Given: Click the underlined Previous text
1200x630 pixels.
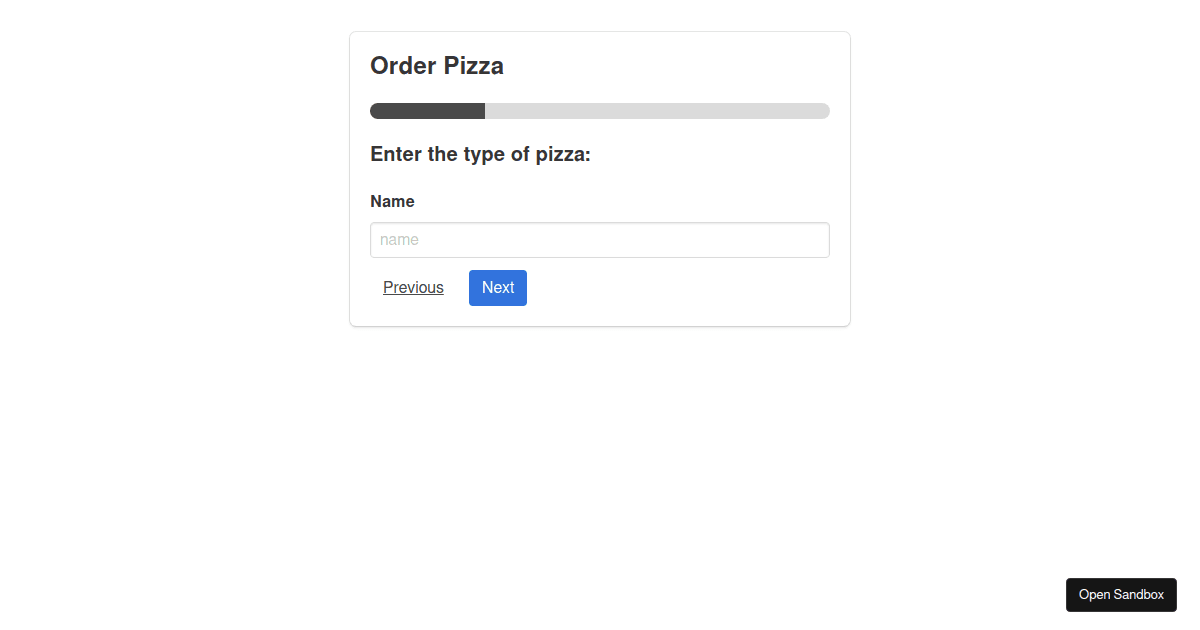Looking at the screenshot, I should (x=413, y=288).
